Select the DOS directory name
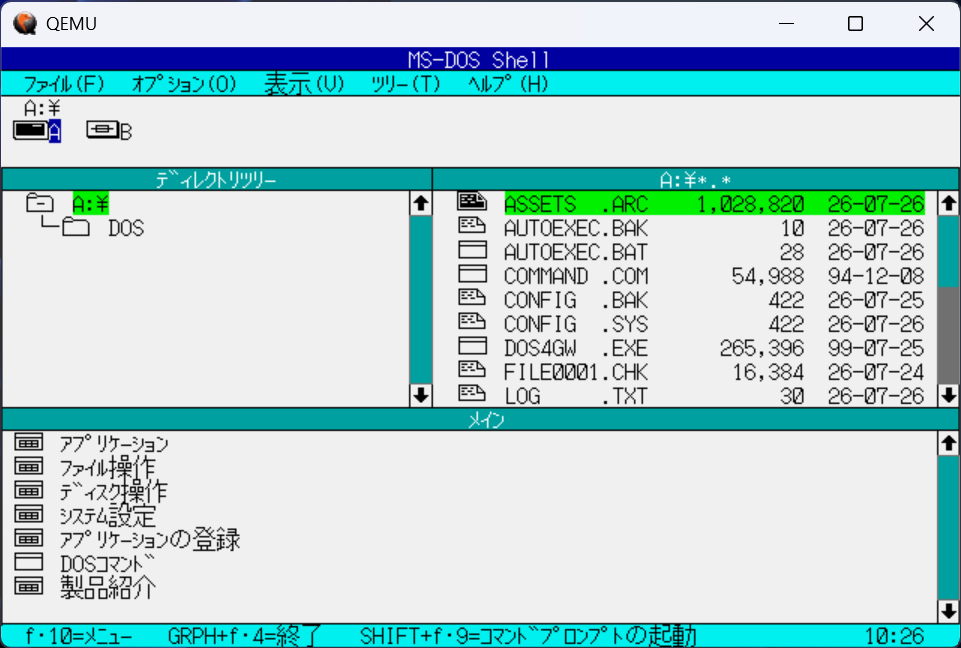Screen dimensions: 961x648 click(x=126, y=228)
